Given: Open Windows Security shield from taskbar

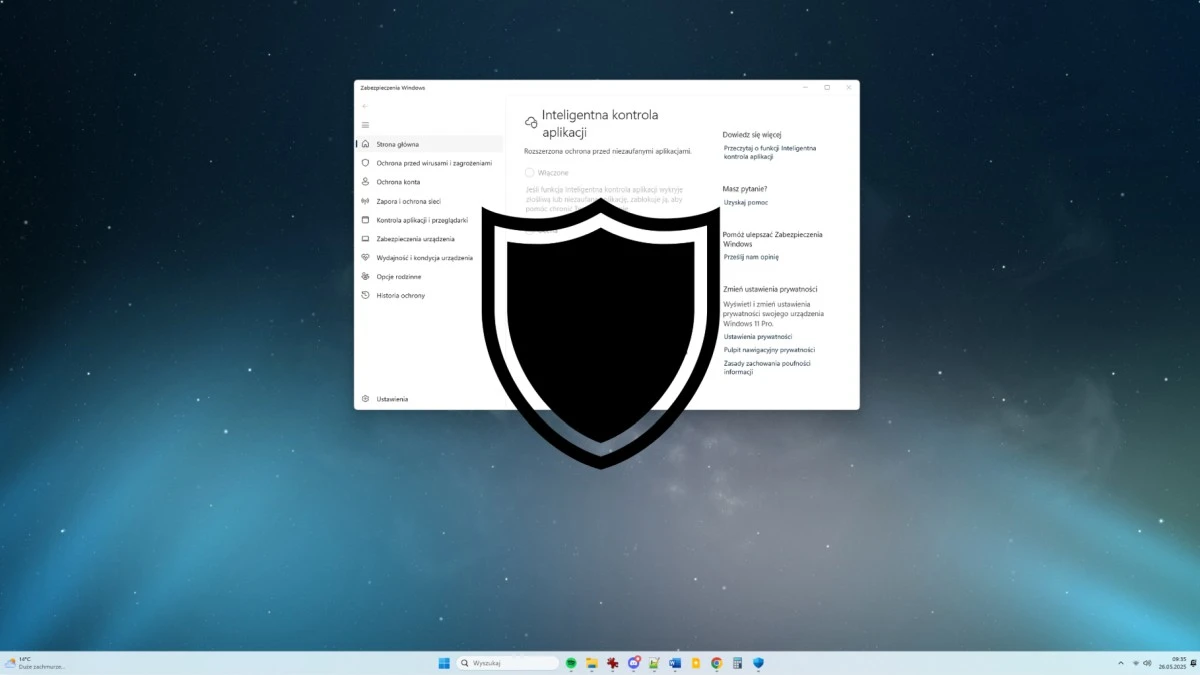Looking at the screenshot, I should [x=758, y=662].
